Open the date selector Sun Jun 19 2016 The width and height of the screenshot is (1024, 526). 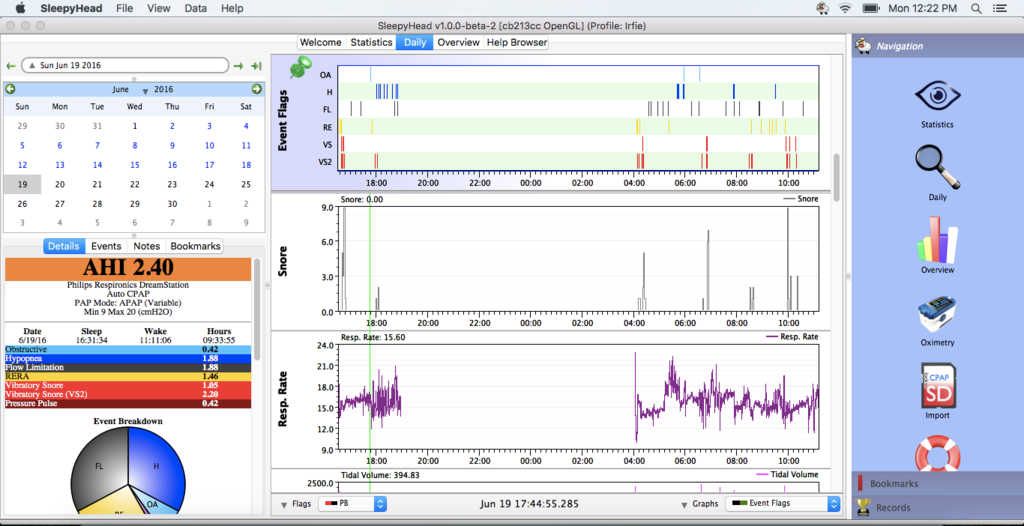[x=125, y=65]
